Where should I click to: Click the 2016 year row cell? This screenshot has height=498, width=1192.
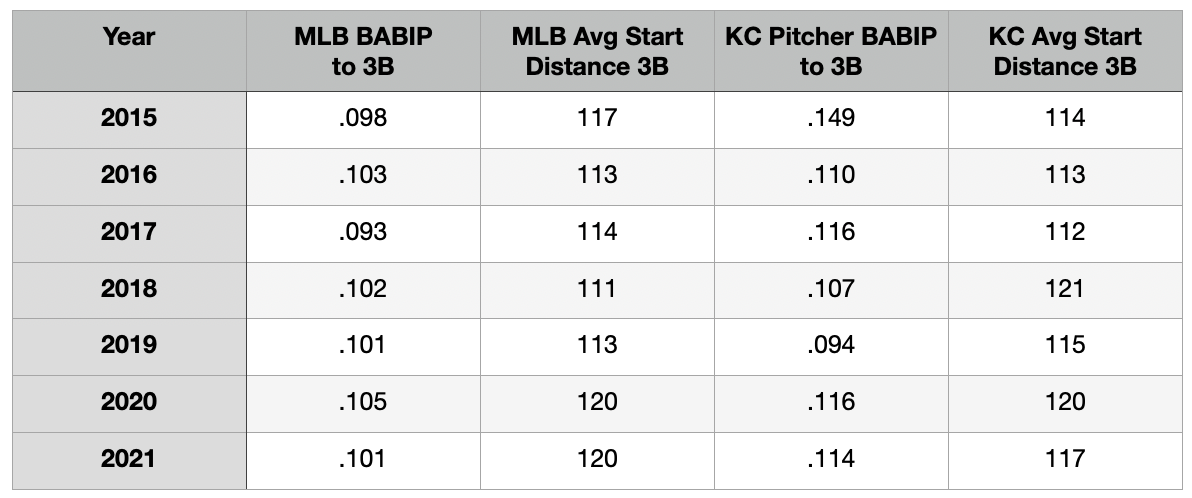pos(129,175)
